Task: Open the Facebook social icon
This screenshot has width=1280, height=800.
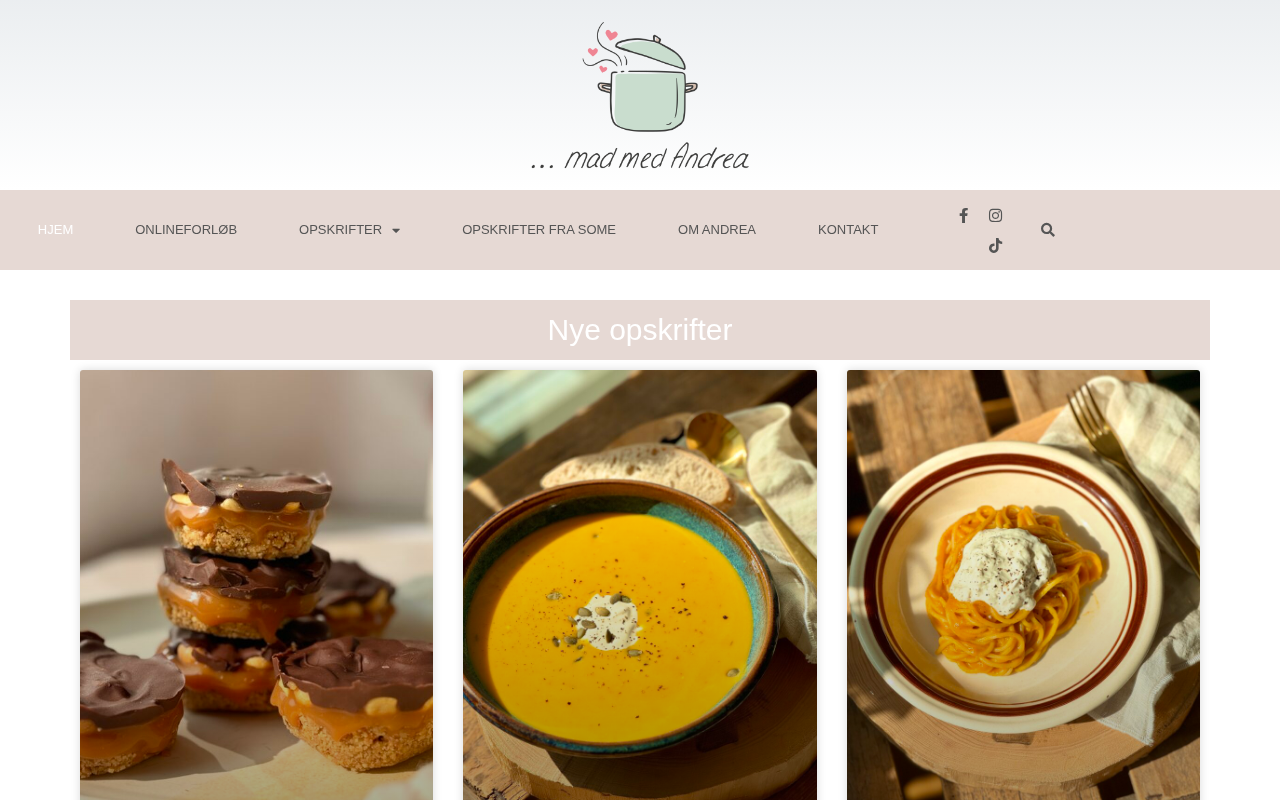Action: click(963, 215)
